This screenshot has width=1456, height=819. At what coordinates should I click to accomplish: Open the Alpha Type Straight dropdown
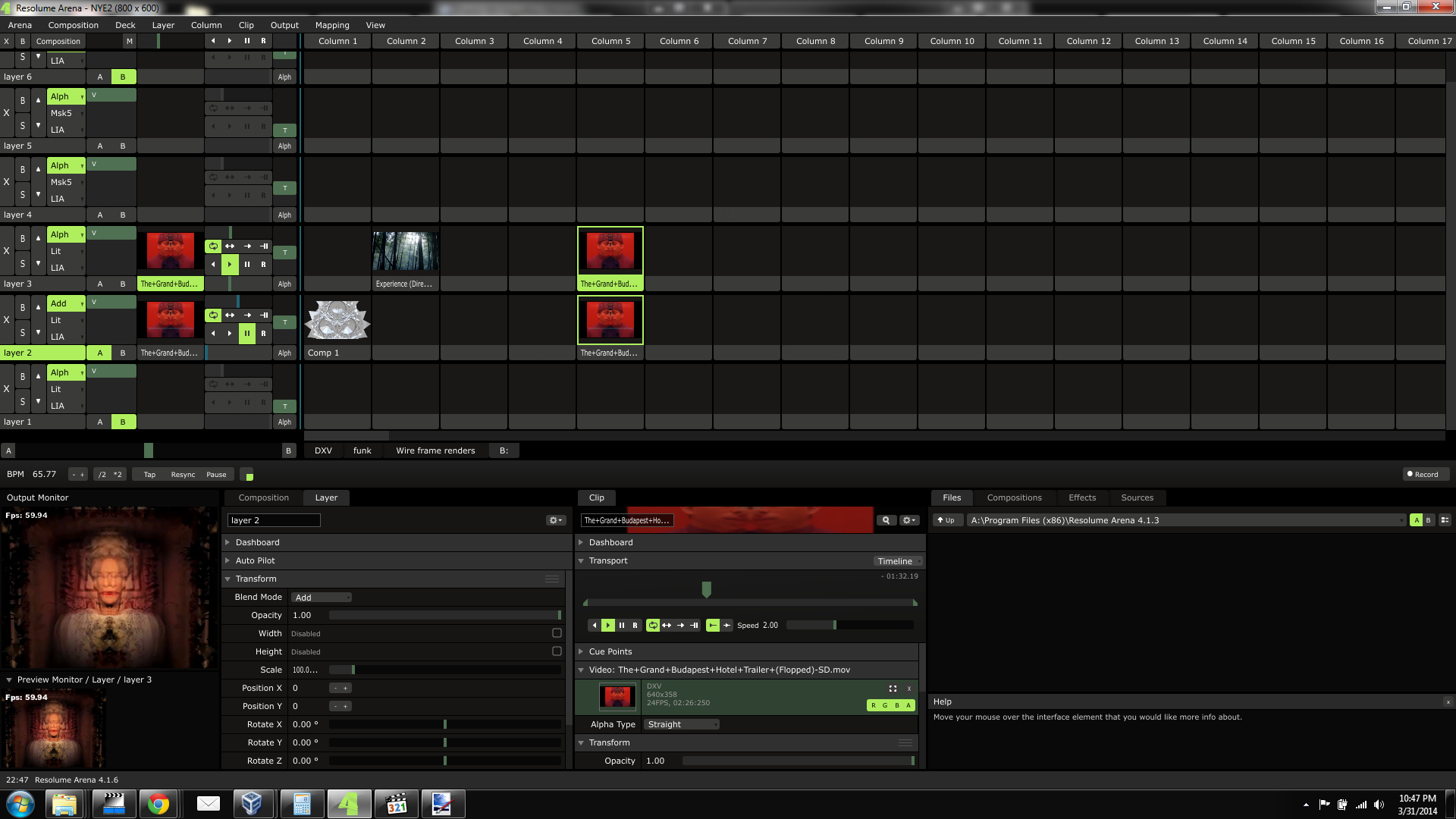pos(681,724)
